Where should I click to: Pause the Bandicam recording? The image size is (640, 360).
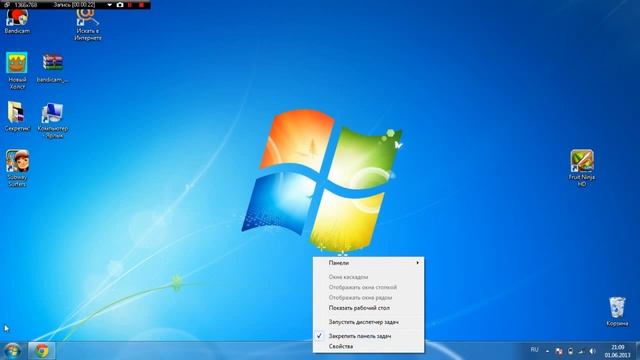tap(130, 5)
